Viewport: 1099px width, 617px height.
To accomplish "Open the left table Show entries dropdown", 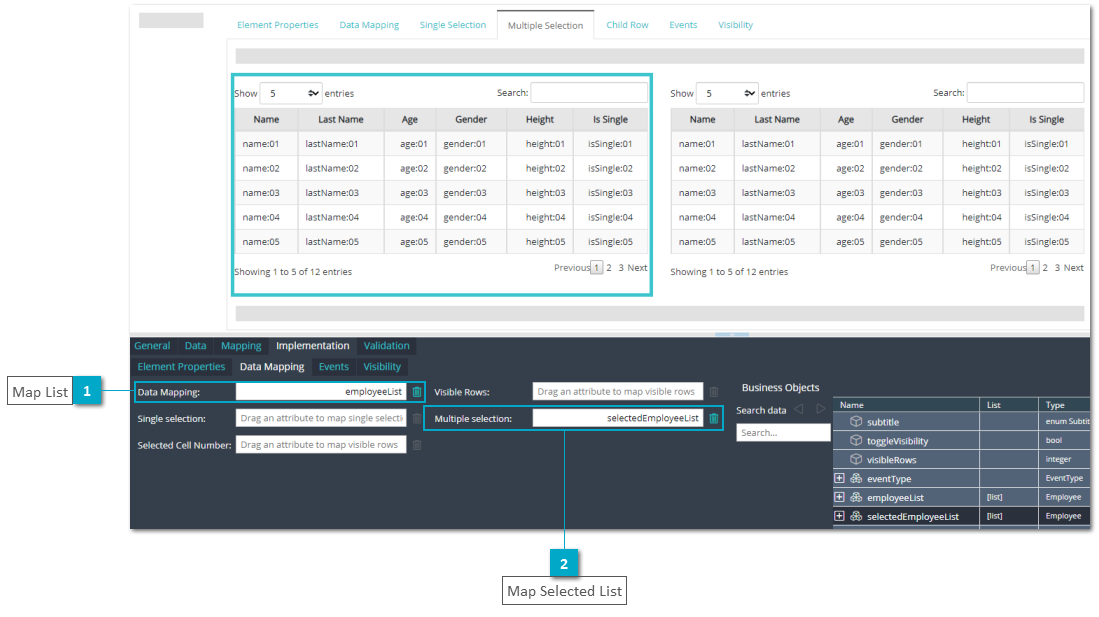I will [x=290, y=93].
